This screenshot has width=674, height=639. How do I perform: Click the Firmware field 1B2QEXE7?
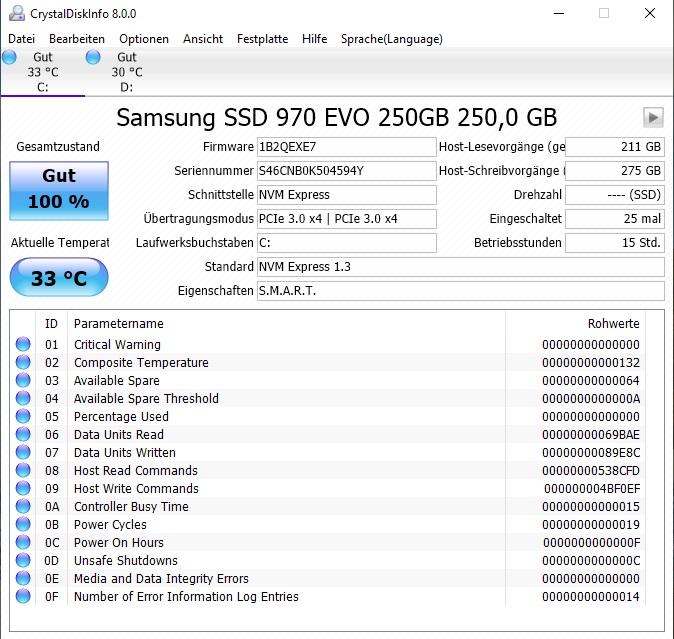tap(346, 147)
